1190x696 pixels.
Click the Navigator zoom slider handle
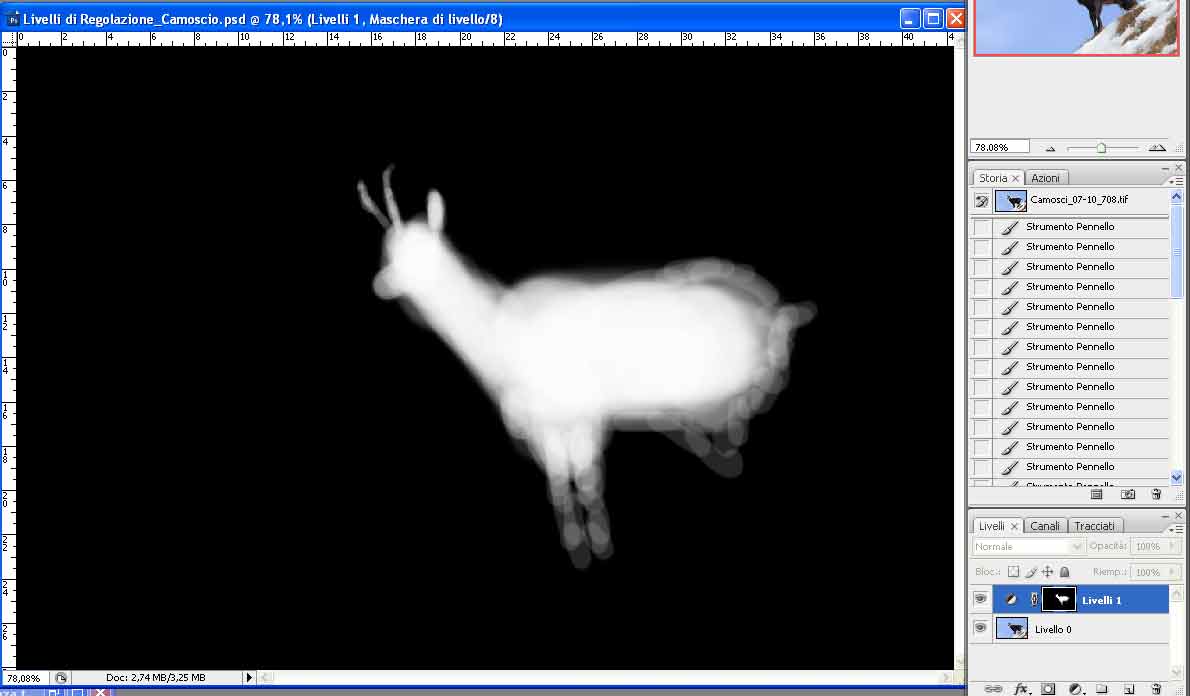coord(1100,148)
